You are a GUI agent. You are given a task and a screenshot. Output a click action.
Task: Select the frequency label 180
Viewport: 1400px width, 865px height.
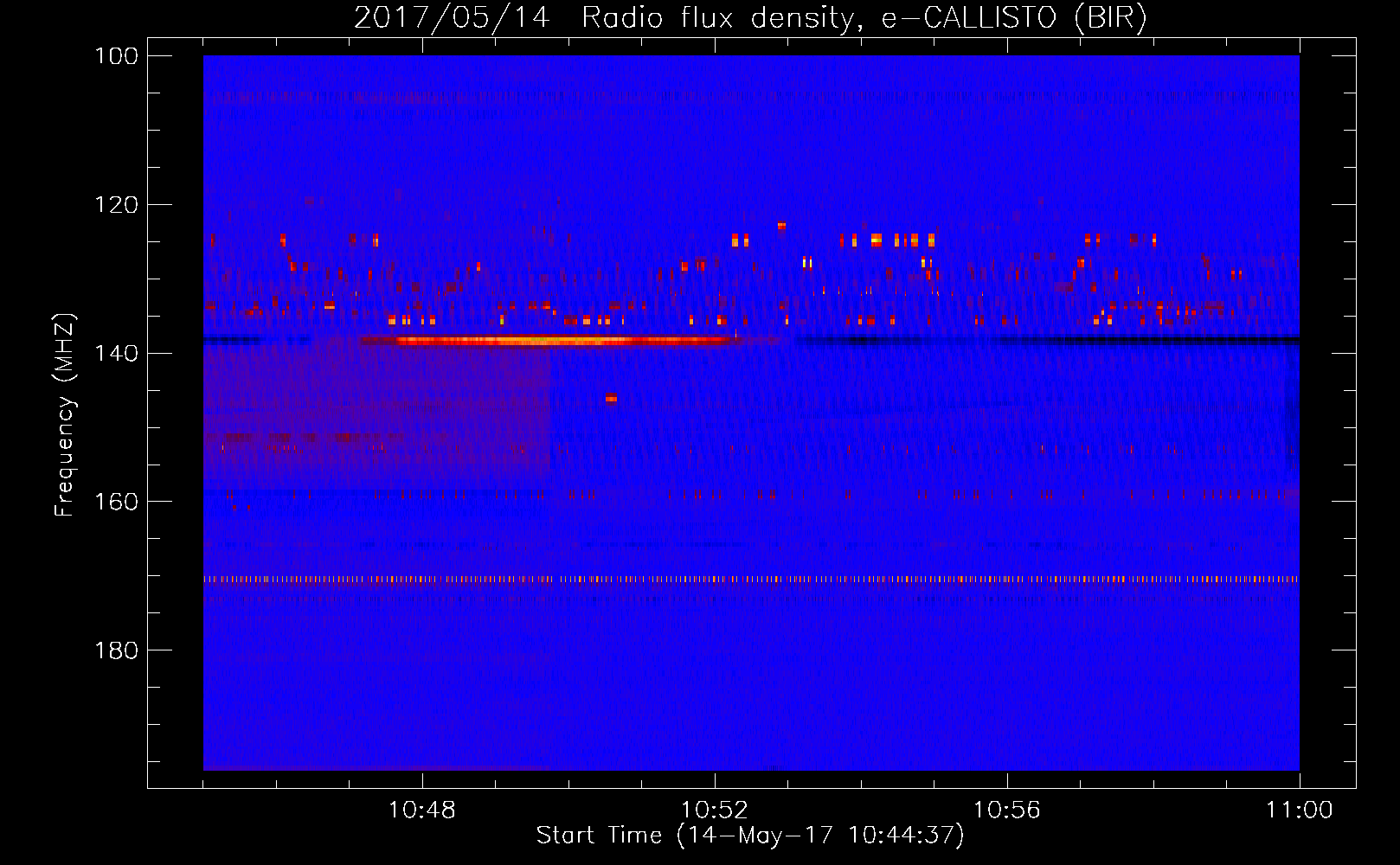coord(118,650)
